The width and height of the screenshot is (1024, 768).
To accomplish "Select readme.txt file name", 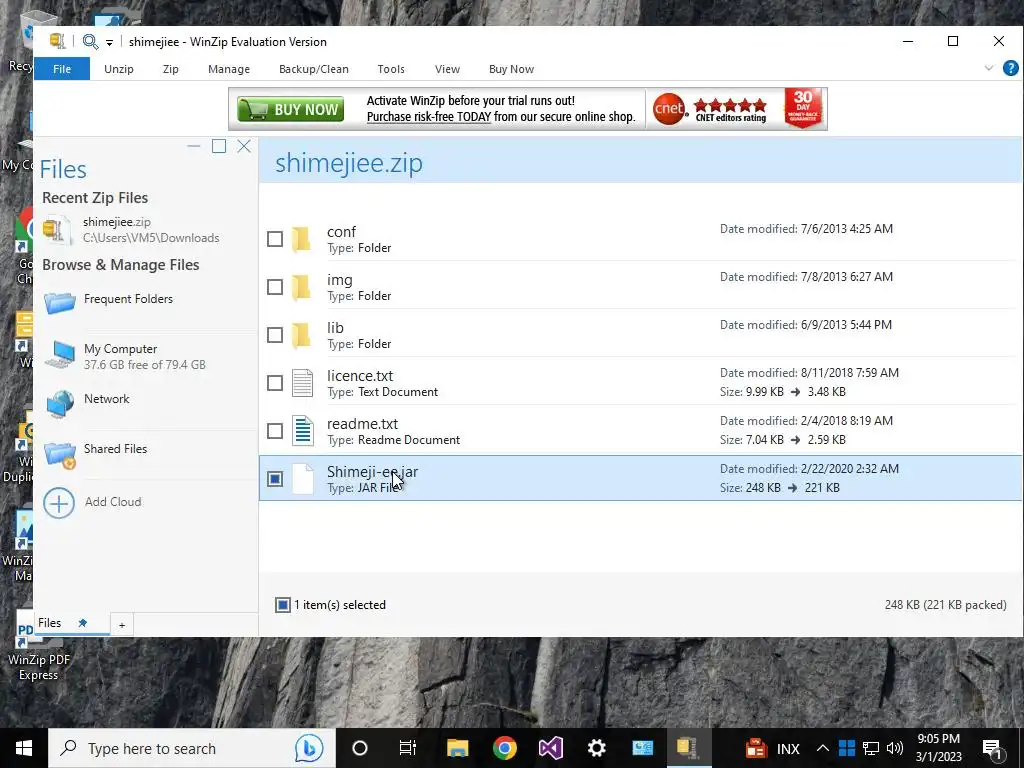I will pyautogui.click(x=362, y=424).
